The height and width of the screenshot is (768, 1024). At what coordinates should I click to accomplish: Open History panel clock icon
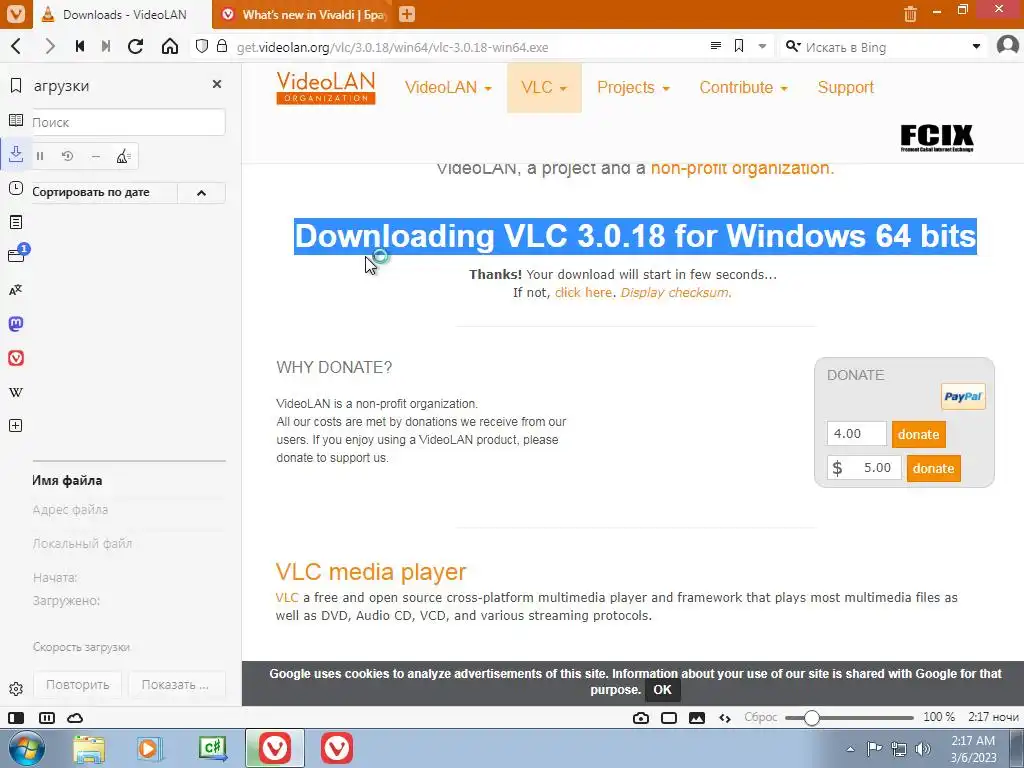point(16,189)
